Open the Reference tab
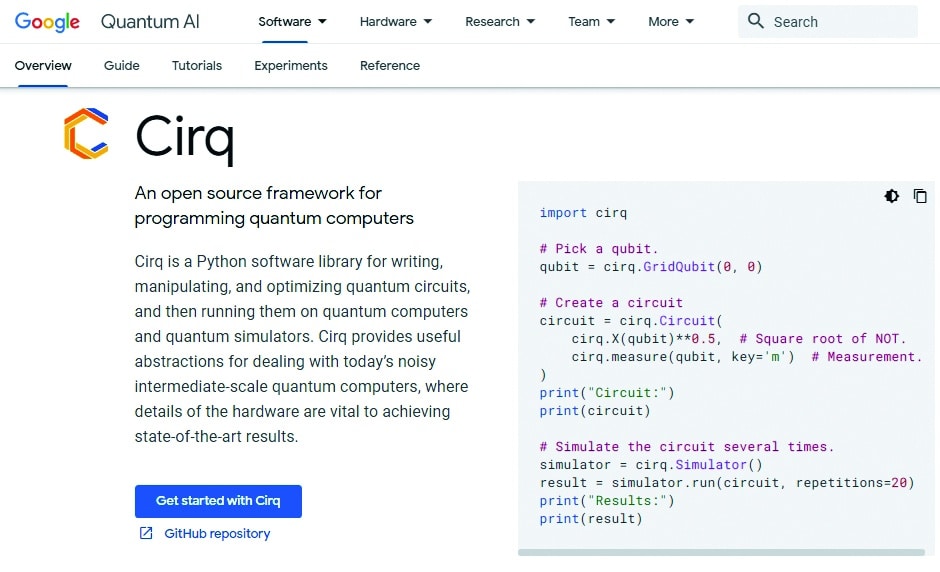The height and width of the screenshot is (572, 940). [390, 65]
